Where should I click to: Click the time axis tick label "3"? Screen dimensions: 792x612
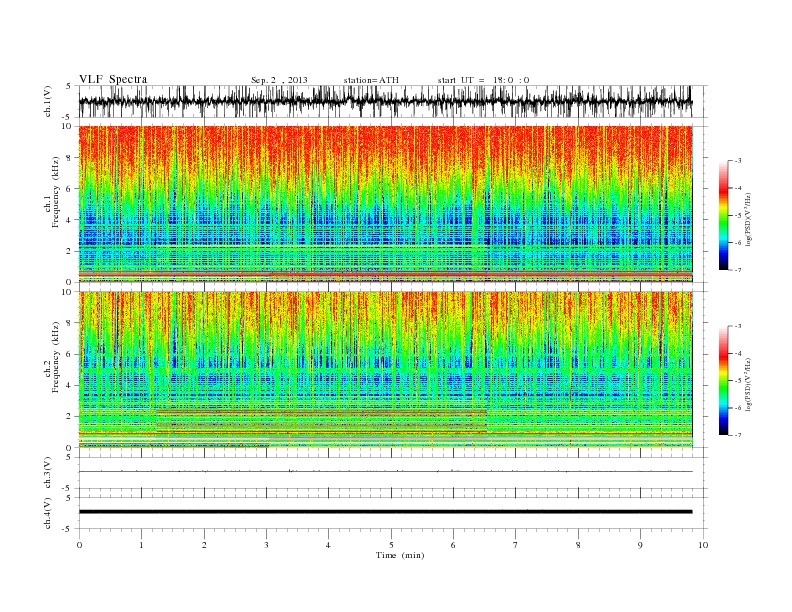point(266,545)
